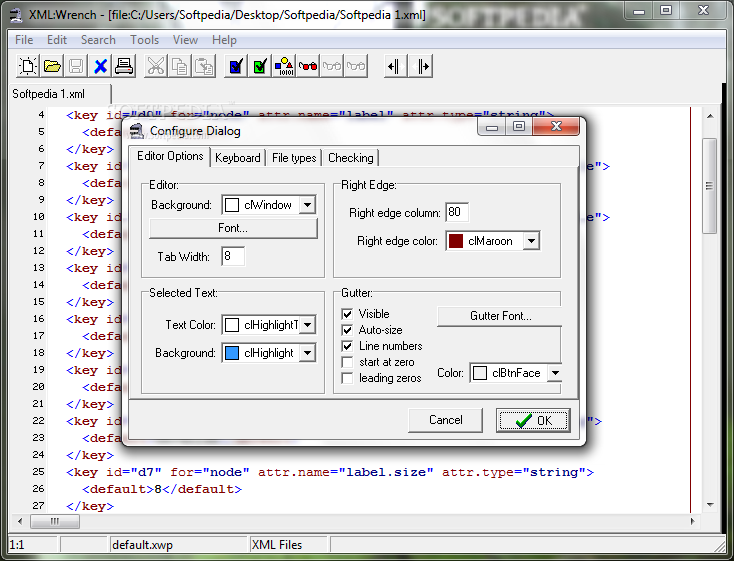Image resolution: width=734 pixels, height=561 pixels.
Task: Click the Cancel button
Action: coord(446,420)
